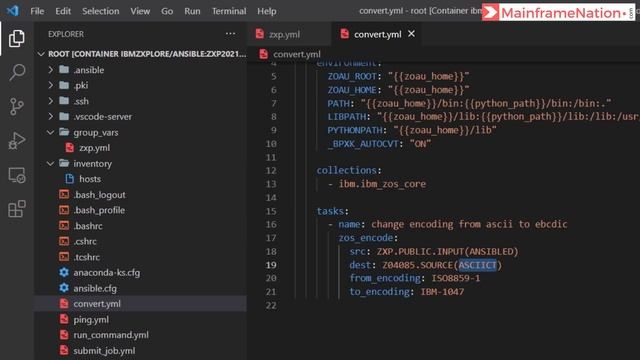Click '_BPXK_AUTOCVT' key on line 10
Screen dimensions: 640x360
pos(363,144)
